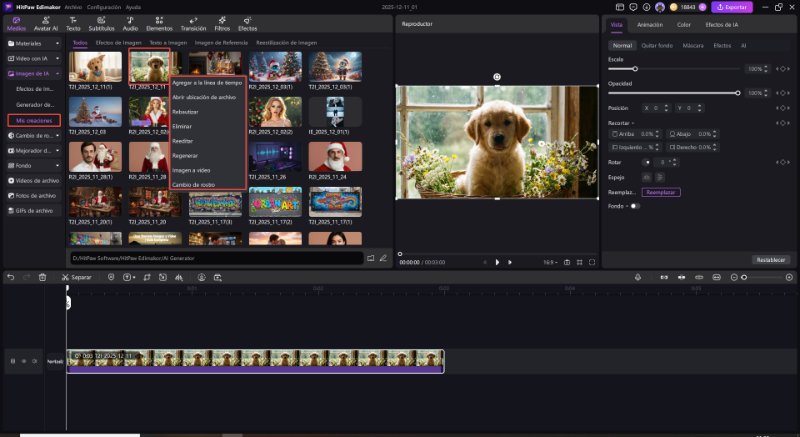Viewport: 800px width, 437px height.
Task: Delete selected clip with trash icon
Action: pos(42,277)
